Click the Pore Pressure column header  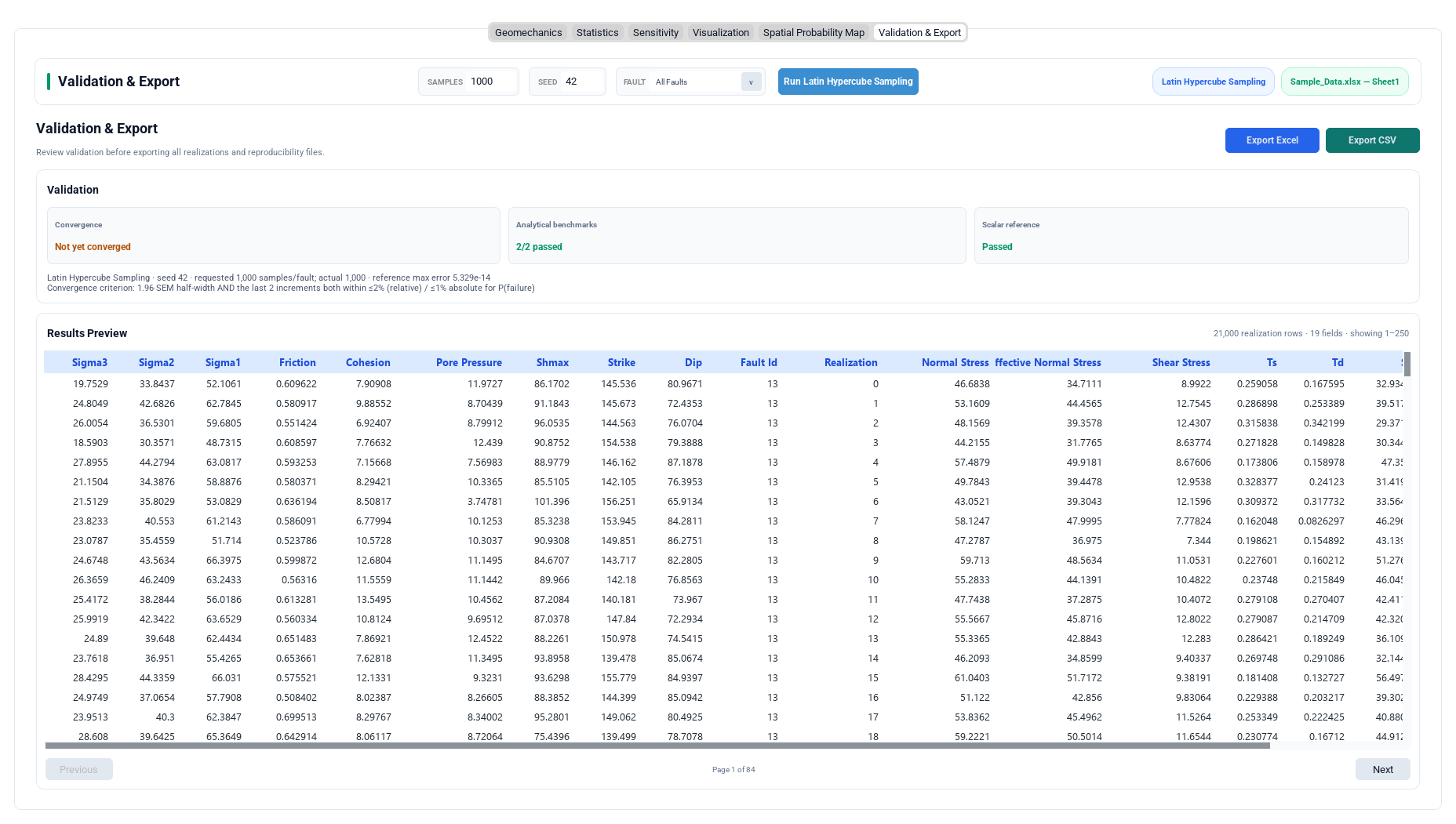point(468,362)
